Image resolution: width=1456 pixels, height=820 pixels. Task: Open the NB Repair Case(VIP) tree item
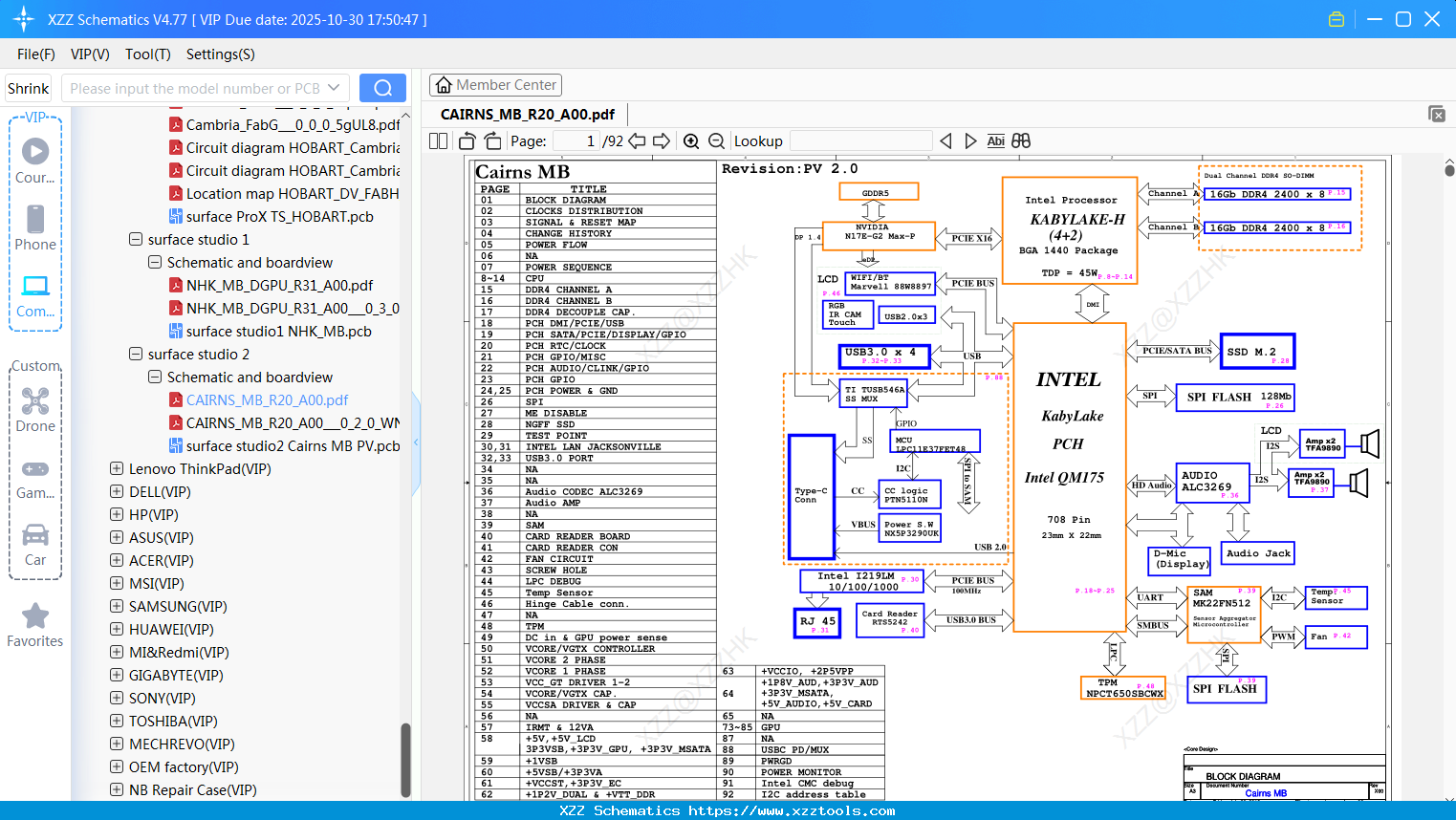(192, 789)
